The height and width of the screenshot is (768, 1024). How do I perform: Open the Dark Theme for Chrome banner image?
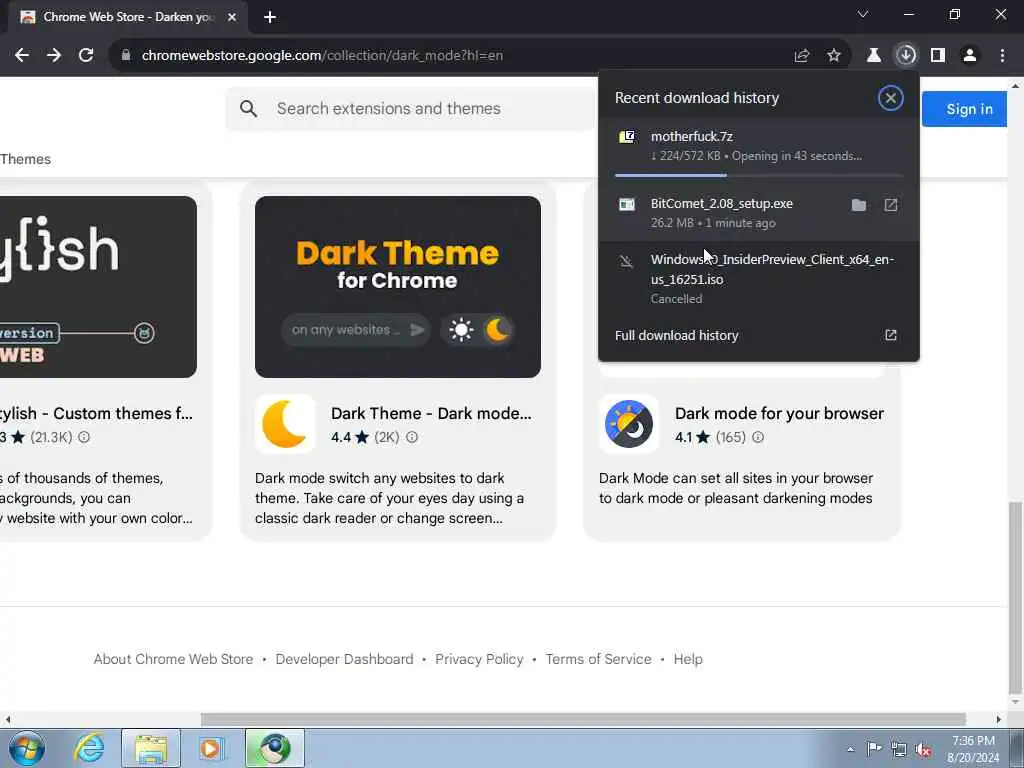point(398,287)
